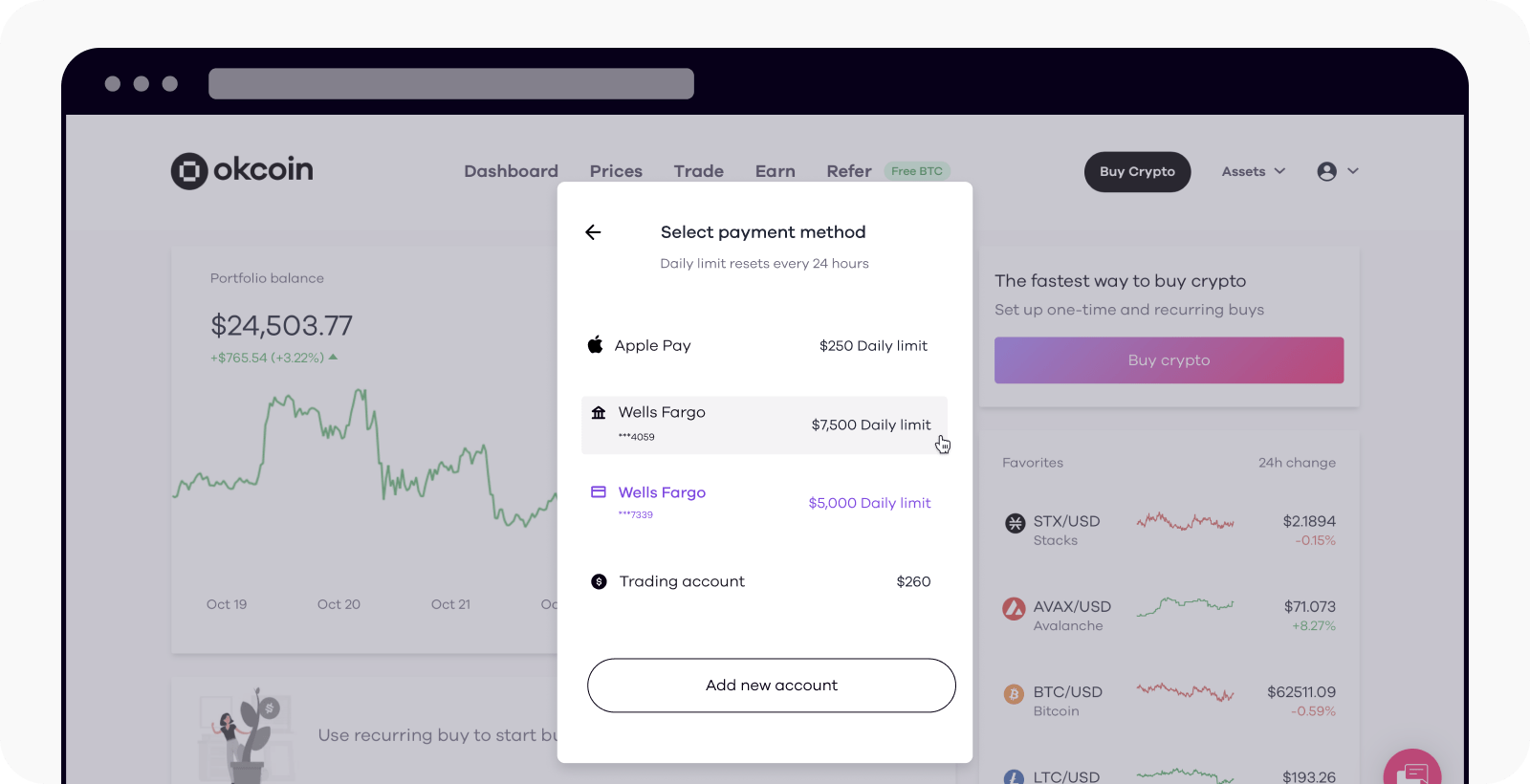Click the portfolio gain indicator arrow
Screen dimensions: 1530x784
pyautogui.click(x=334, y=357)
